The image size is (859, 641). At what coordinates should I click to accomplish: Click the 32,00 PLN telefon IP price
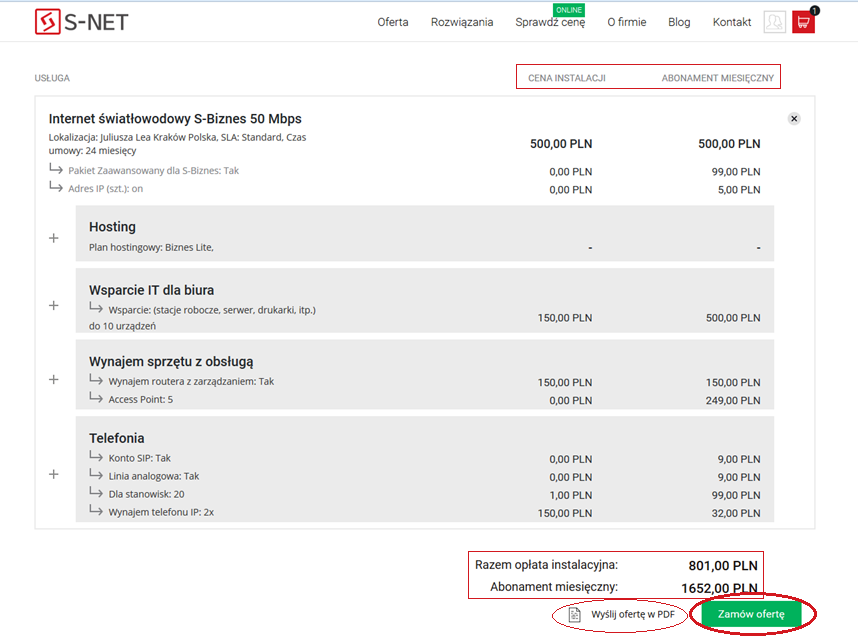736,513
